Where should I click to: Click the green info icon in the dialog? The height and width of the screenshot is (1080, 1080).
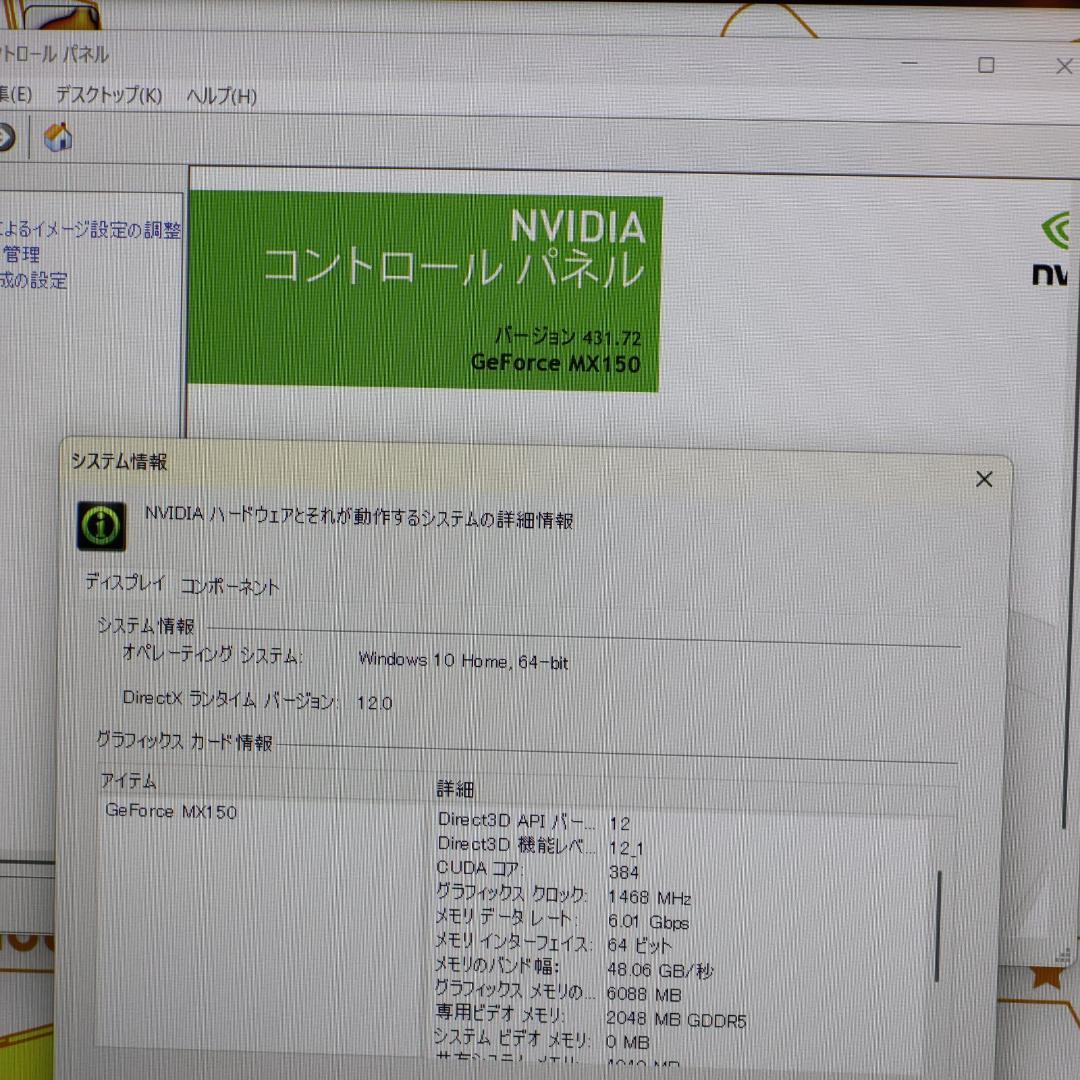pyautogui.click(x=102, y=524)
